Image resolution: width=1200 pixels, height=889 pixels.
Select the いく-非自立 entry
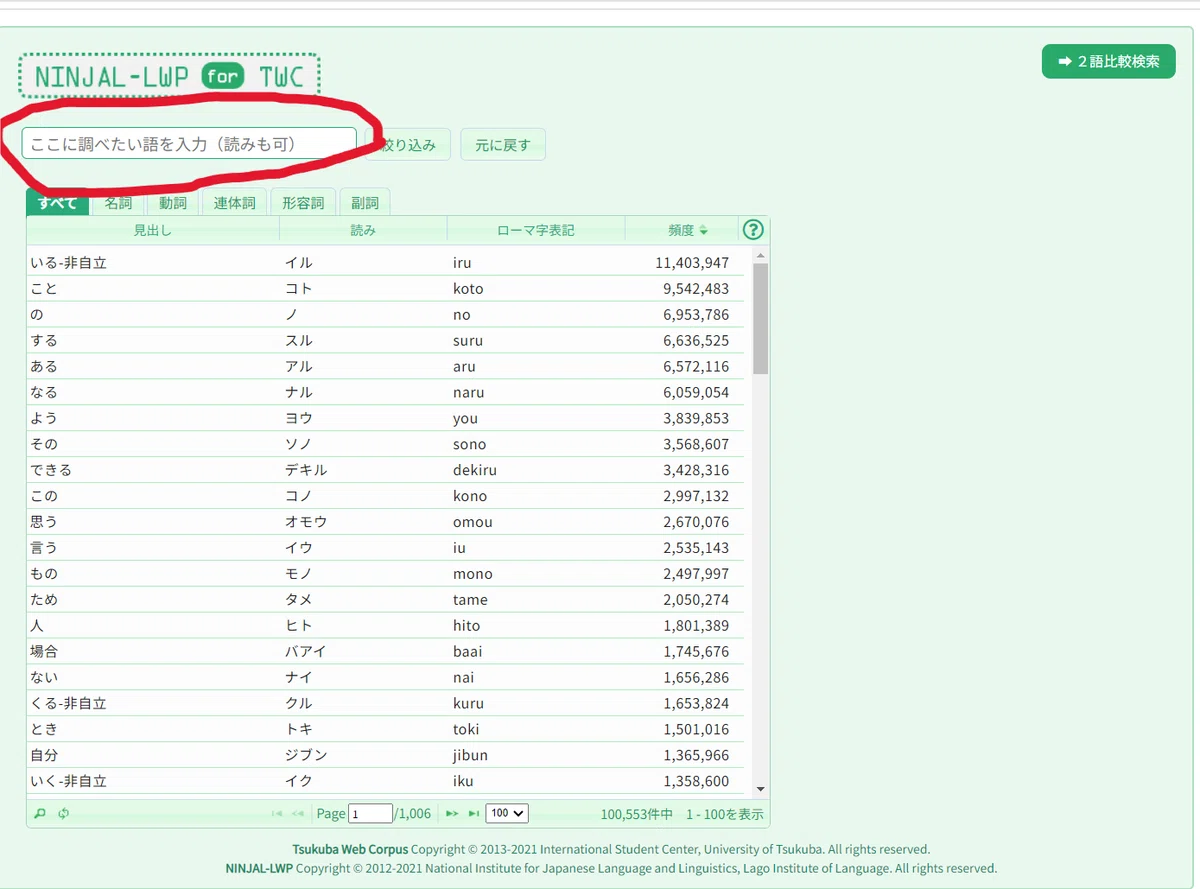click(69, 781)
